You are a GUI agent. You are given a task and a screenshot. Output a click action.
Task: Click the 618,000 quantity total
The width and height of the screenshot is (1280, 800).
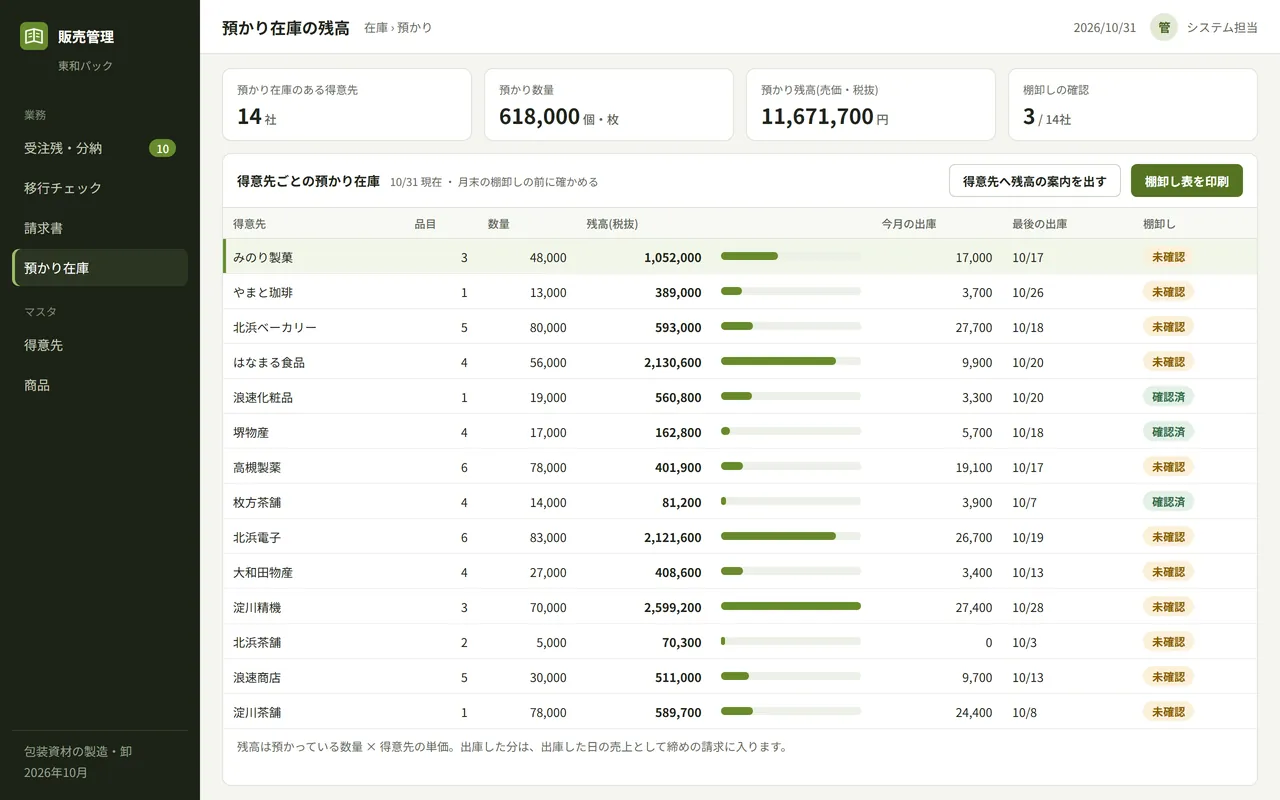[540, 116]
